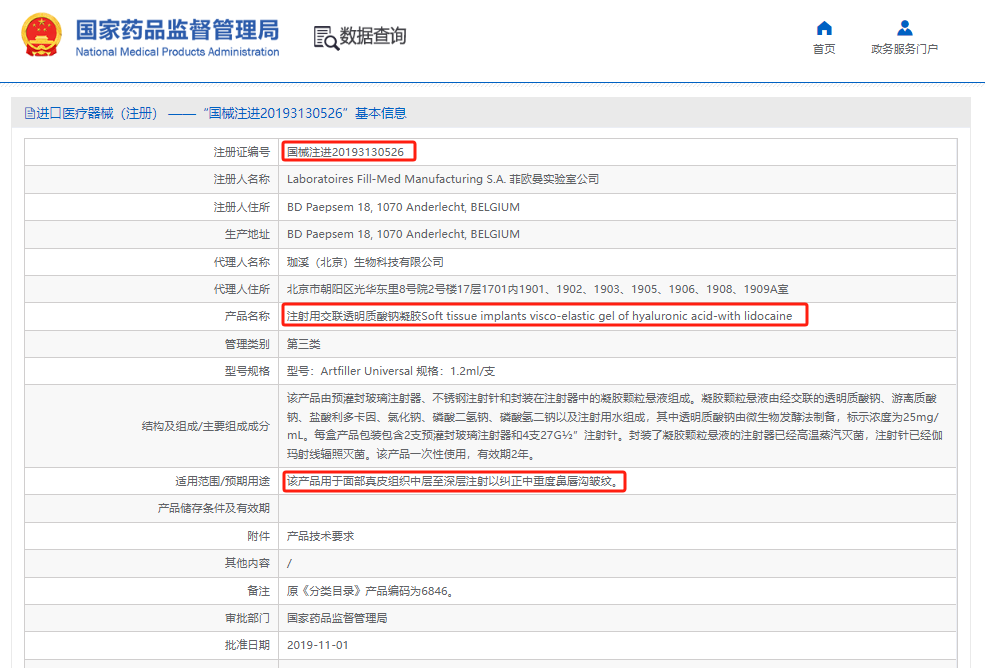985x668 pixels.
Task: Select model Artfiller Universal 1.2ml/支 value
Action: click(x=391, y=371)
